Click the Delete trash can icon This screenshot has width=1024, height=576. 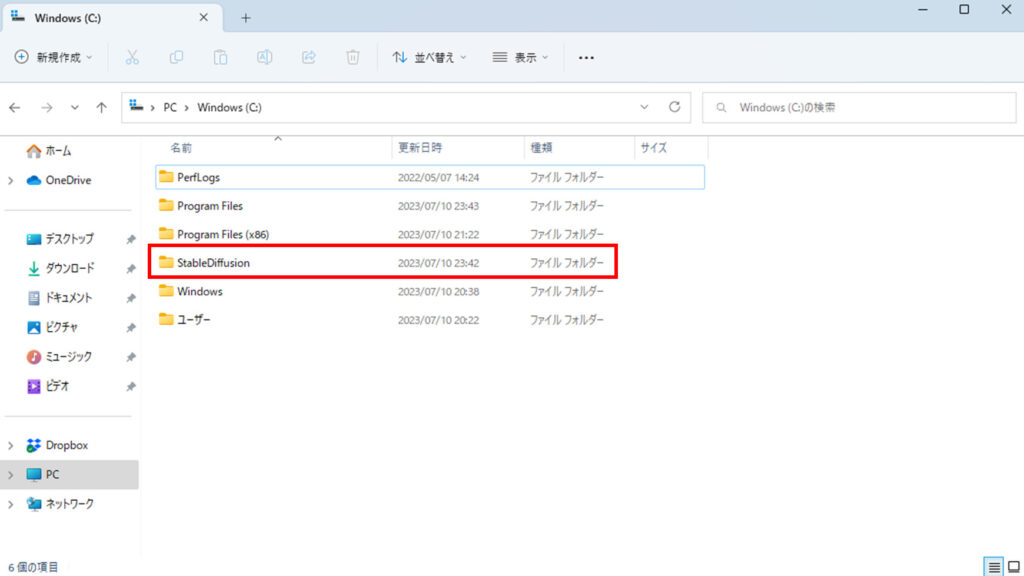point(353,57)
